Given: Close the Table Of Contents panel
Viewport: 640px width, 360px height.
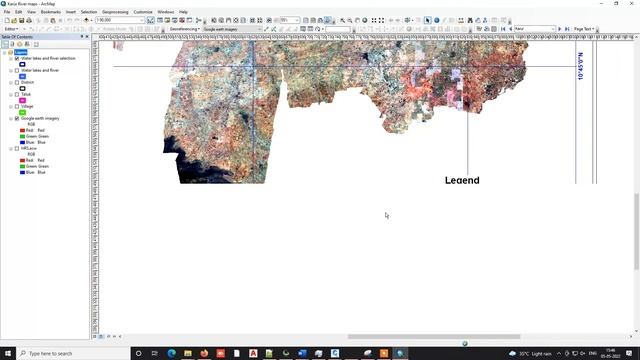Looking at the screenshot, I should [87, 37].
